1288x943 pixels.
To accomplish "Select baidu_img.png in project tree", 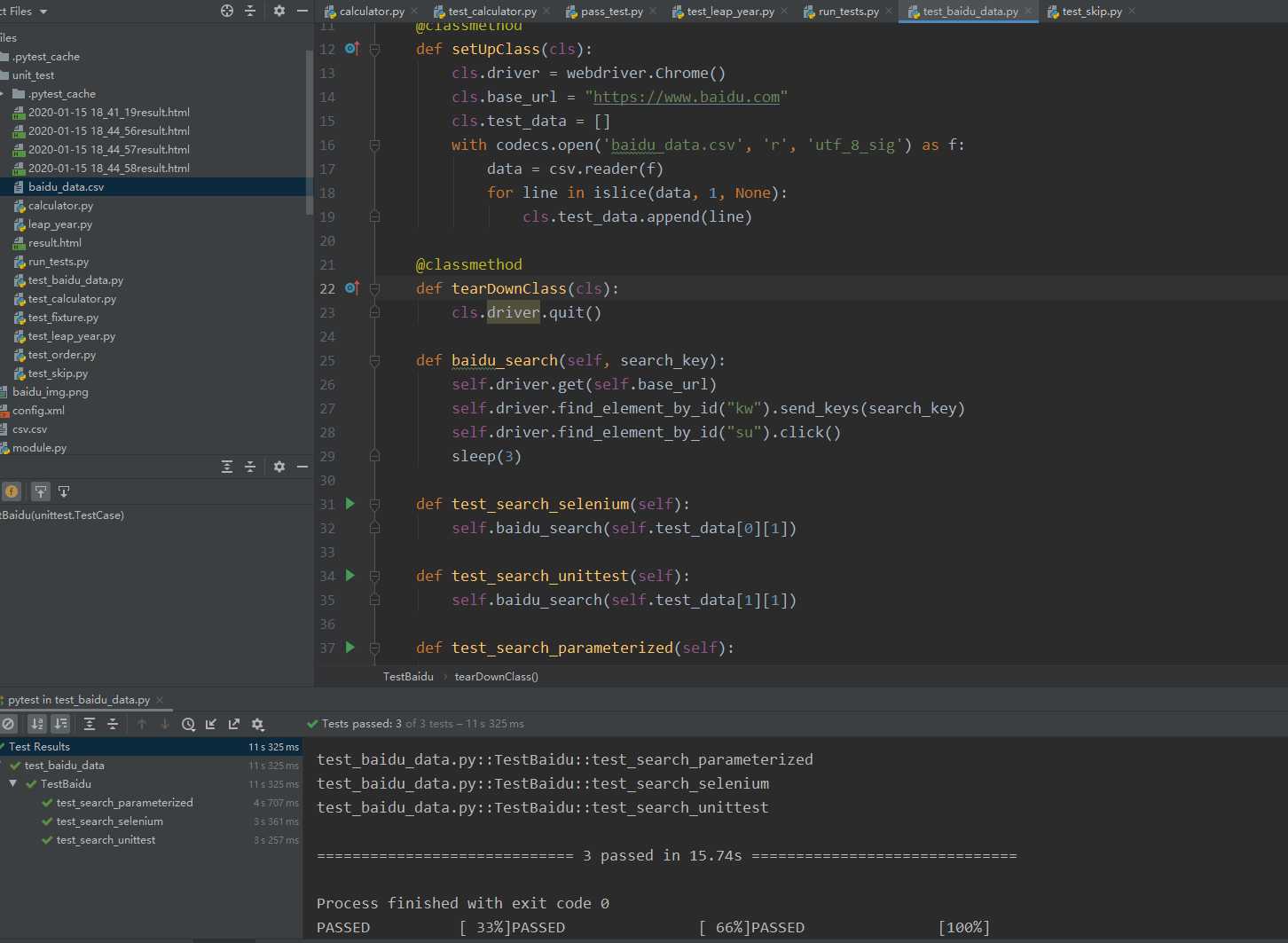I will [50, 391].
